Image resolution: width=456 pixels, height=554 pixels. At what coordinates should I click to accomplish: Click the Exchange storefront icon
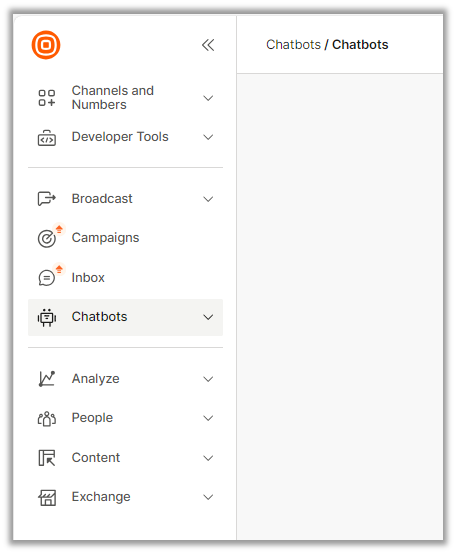[47, 497]
